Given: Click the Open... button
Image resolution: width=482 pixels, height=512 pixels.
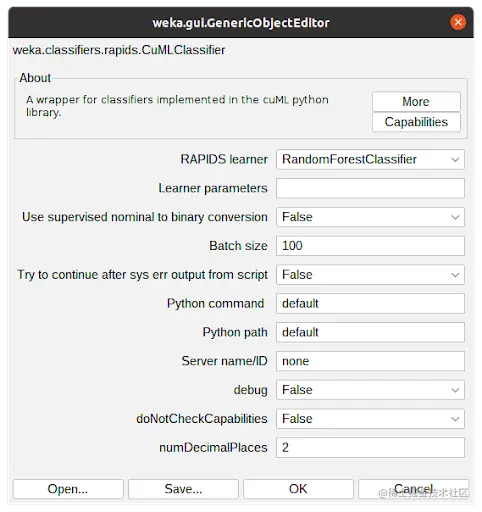Looking at the screenshot, I should [68, 489].
